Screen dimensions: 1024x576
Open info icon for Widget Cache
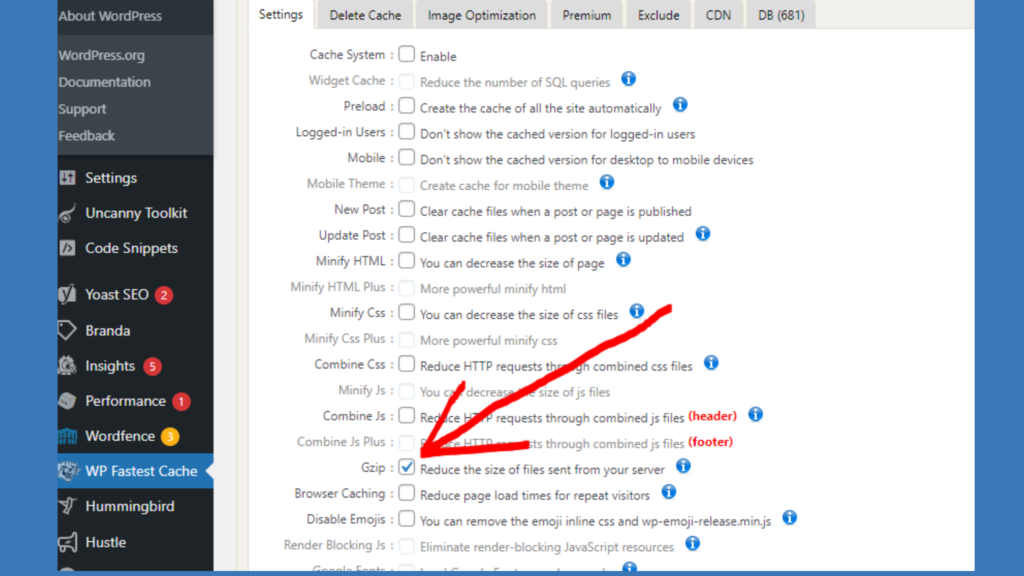(x=628, y=79)
